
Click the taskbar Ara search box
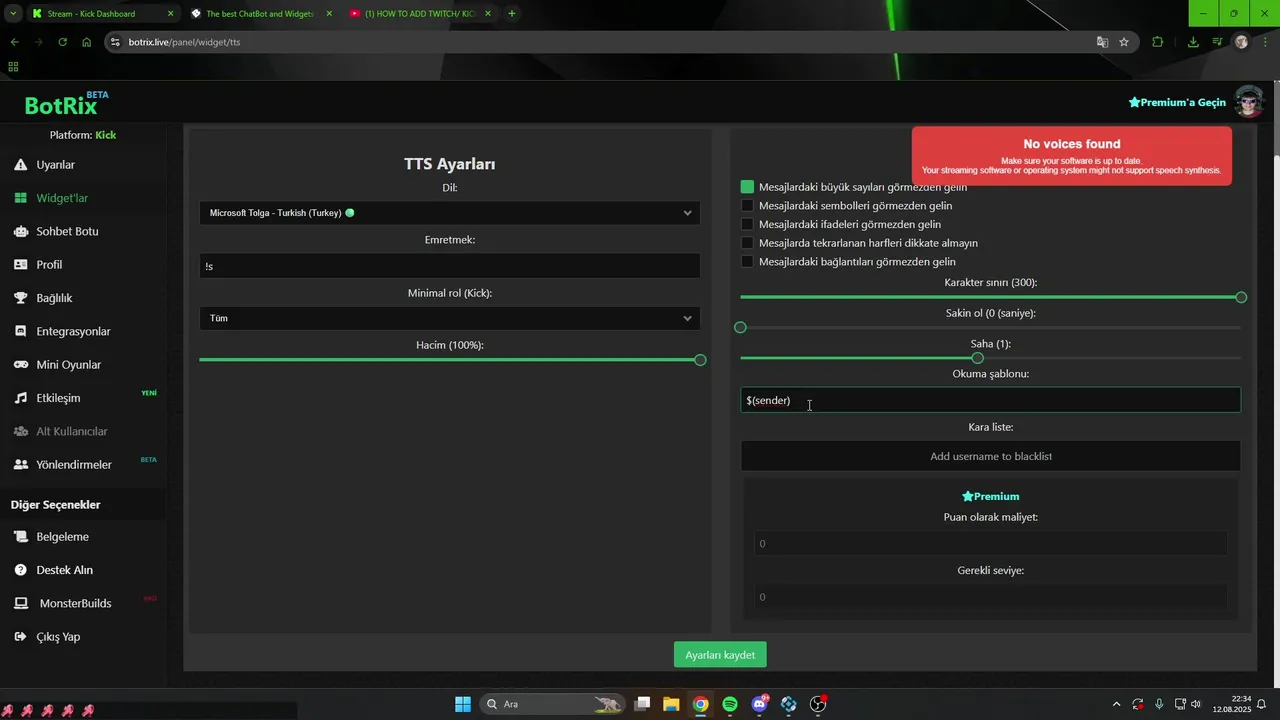[552, 704]
